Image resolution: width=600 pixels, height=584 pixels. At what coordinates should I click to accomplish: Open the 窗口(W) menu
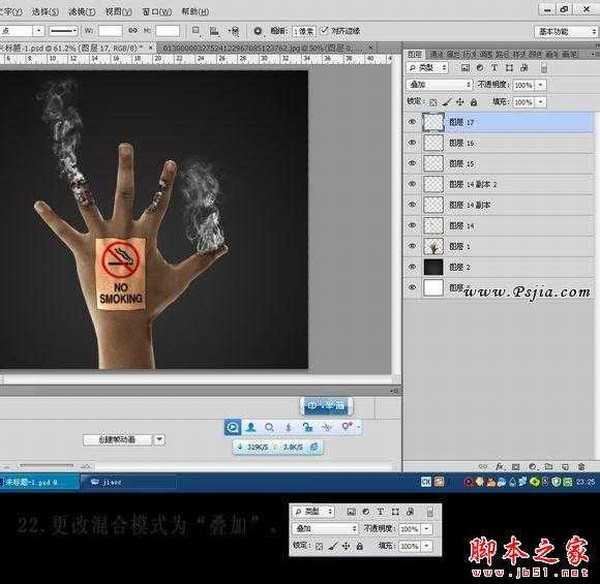point(155,12)
